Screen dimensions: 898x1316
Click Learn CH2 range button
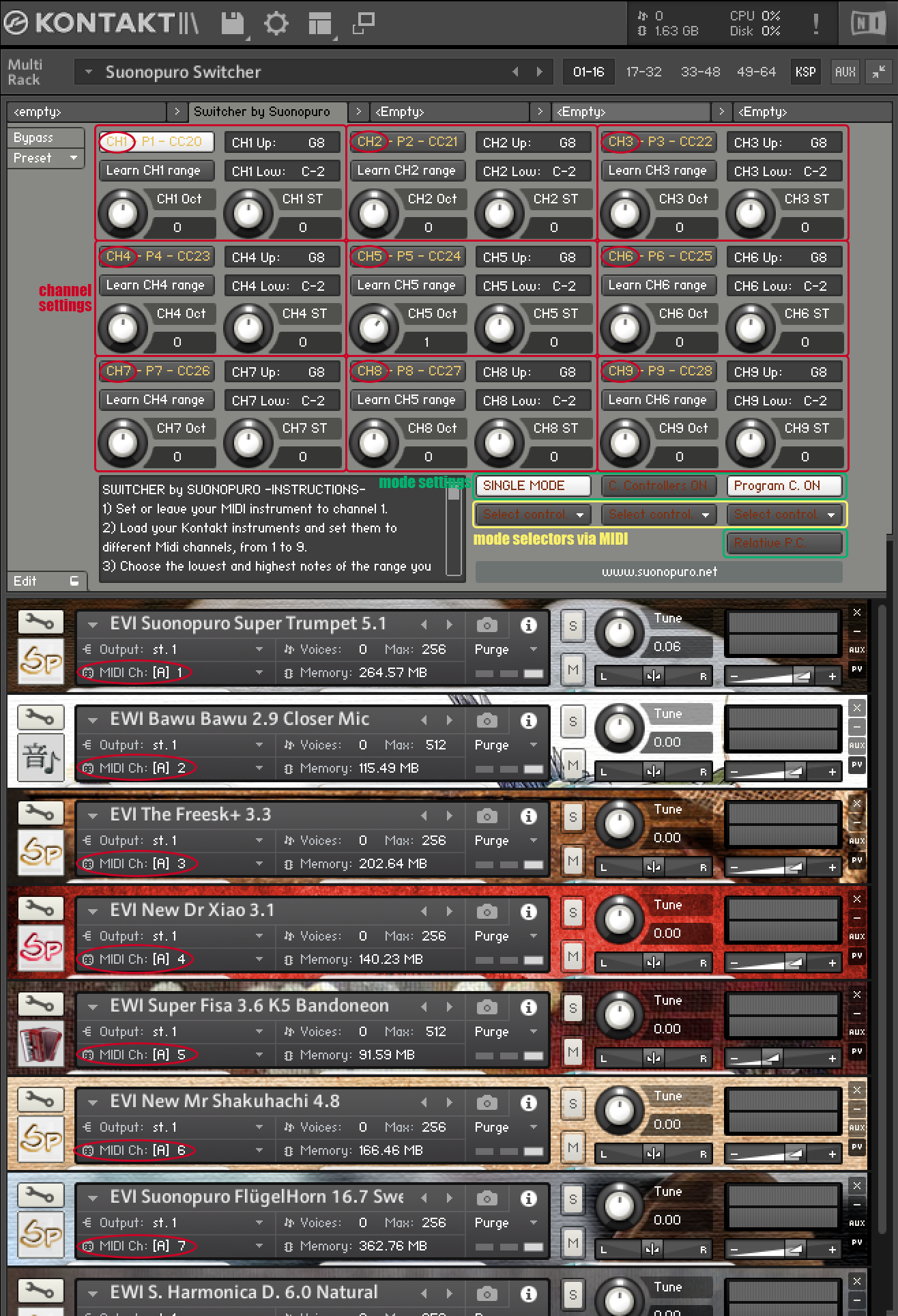coord(407,171)
